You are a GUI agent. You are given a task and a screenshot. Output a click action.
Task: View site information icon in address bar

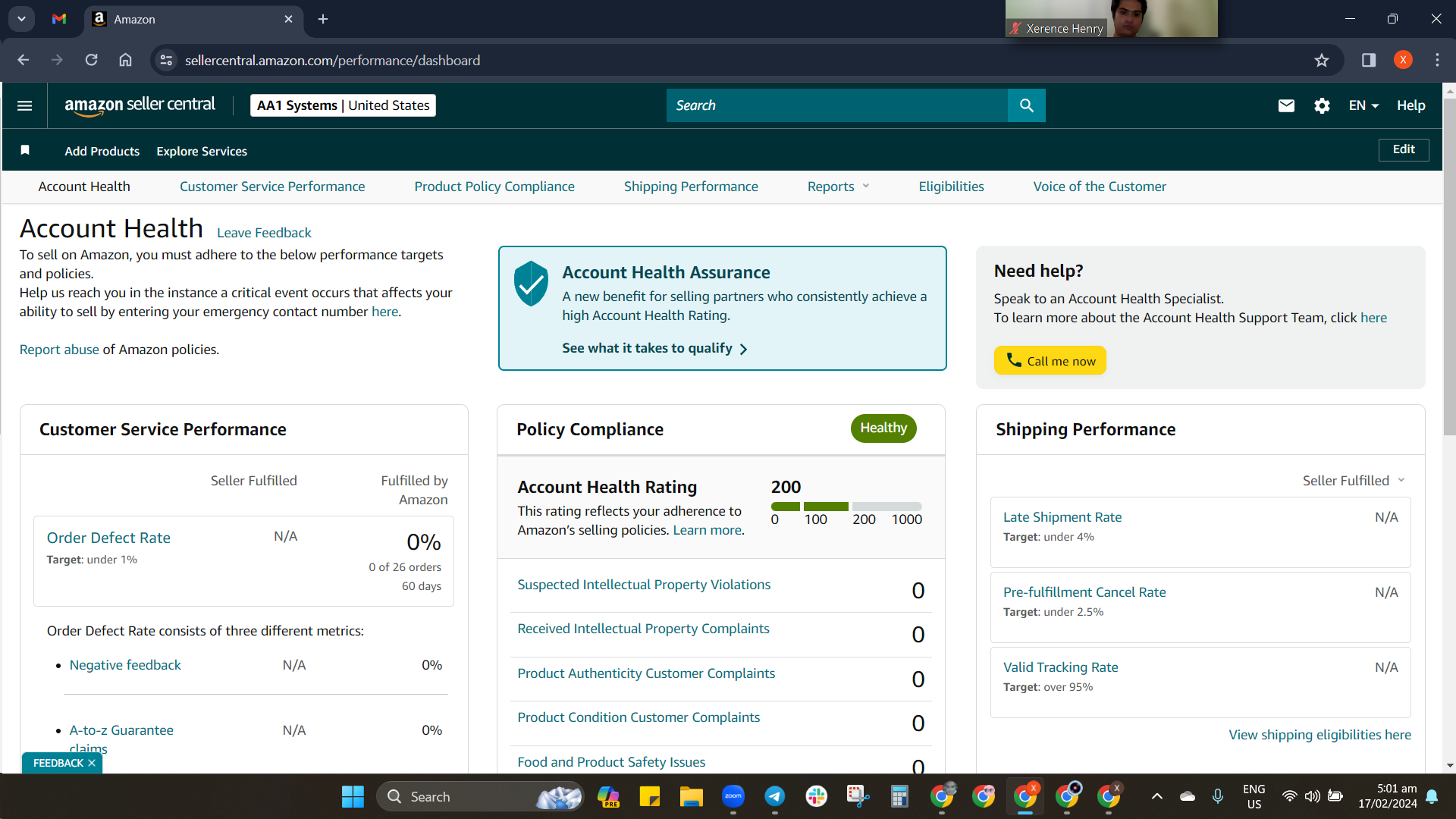[x=166, y=60]
